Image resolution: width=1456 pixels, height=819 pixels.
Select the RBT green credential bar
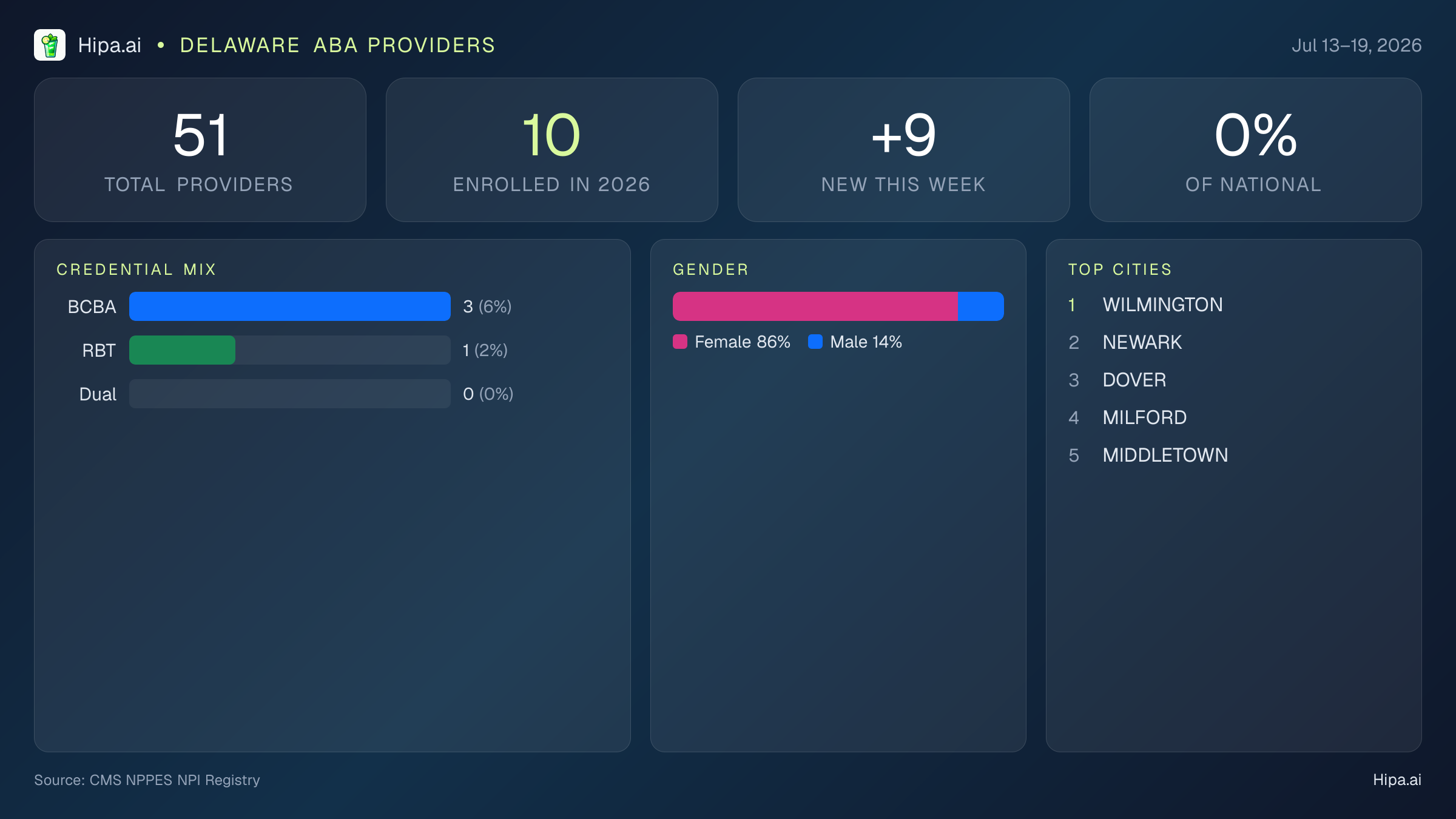pyautogui.click(x=182, y=350)
